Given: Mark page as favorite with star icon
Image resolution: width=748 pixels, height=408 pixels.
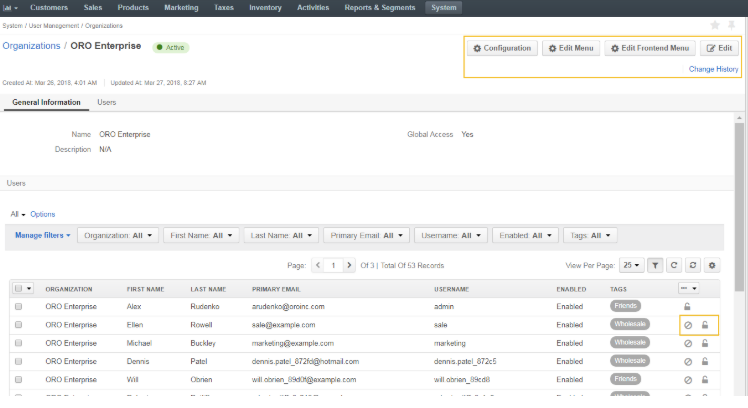Looking at the screenshot, I should pyautogui.click(x=714, y=25).
